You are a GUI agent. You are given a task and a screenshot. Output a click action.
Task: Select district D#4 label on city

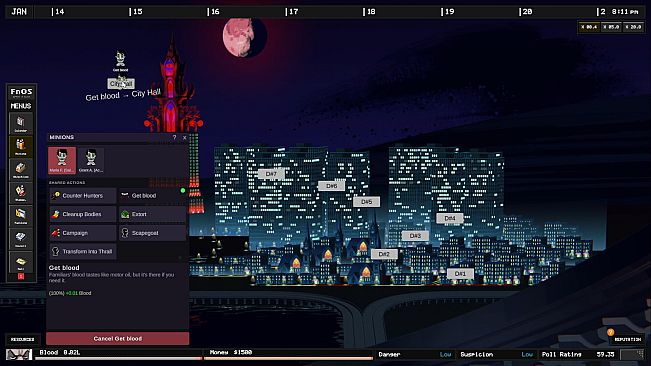pos(450,218)
